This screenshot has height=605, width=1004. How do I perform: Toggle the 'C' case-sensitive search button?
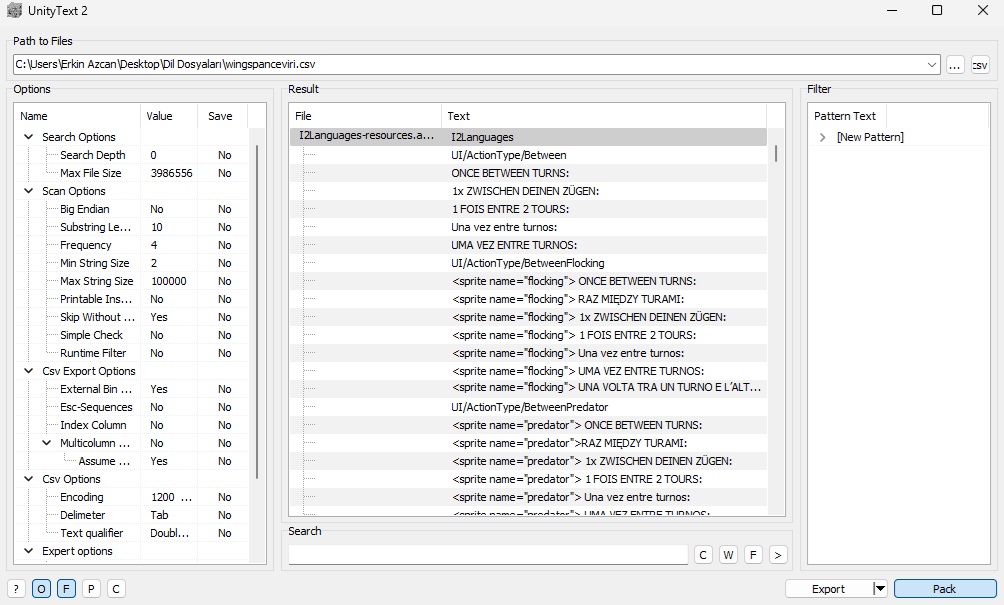pos(703,555)
